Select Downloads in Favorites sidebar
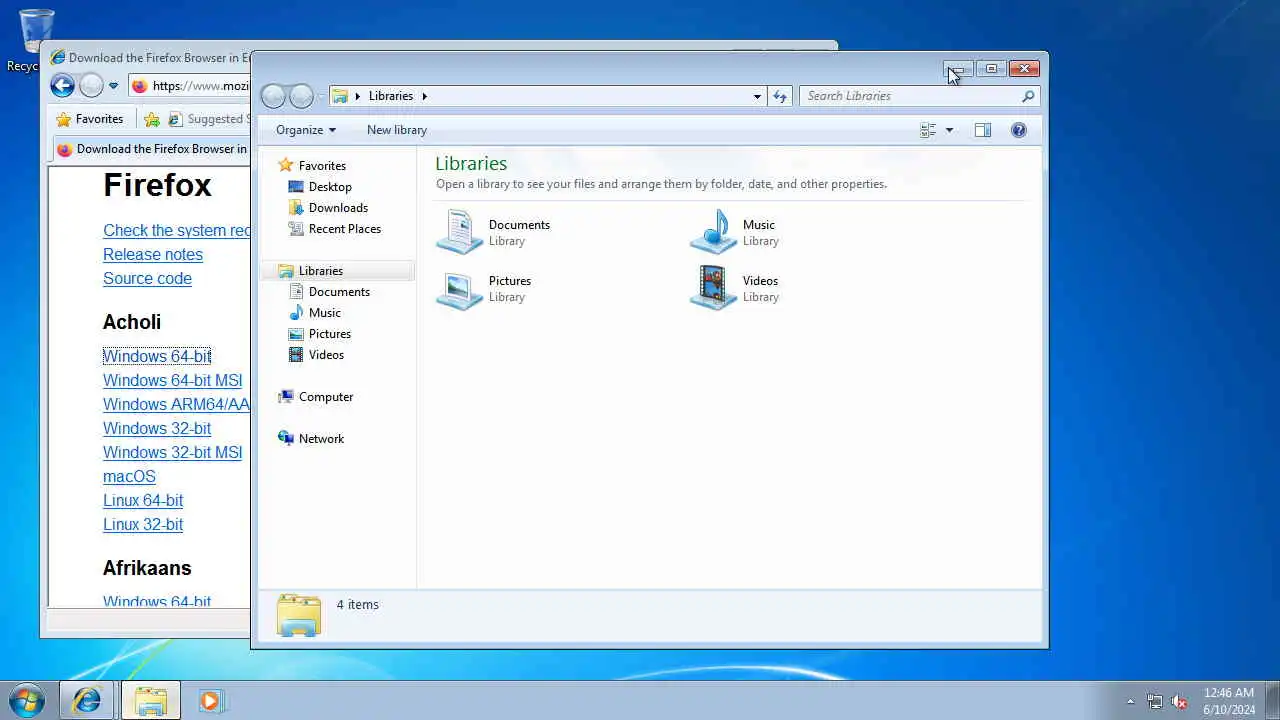This screenshot has width=1280, height=720. pos(338,208)
